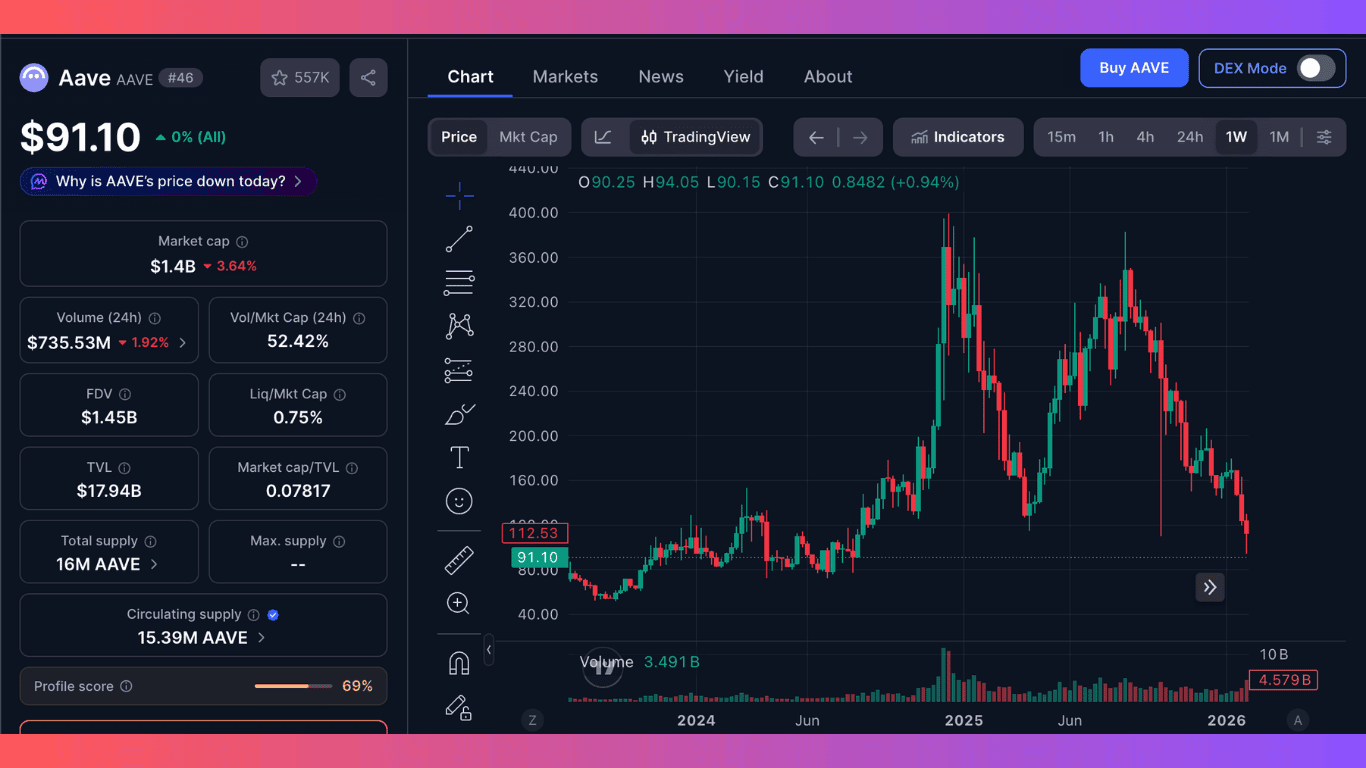1366x768 pixels.
Task: Open chart settings via sliders icon
Action: (x=1325, y=137)
